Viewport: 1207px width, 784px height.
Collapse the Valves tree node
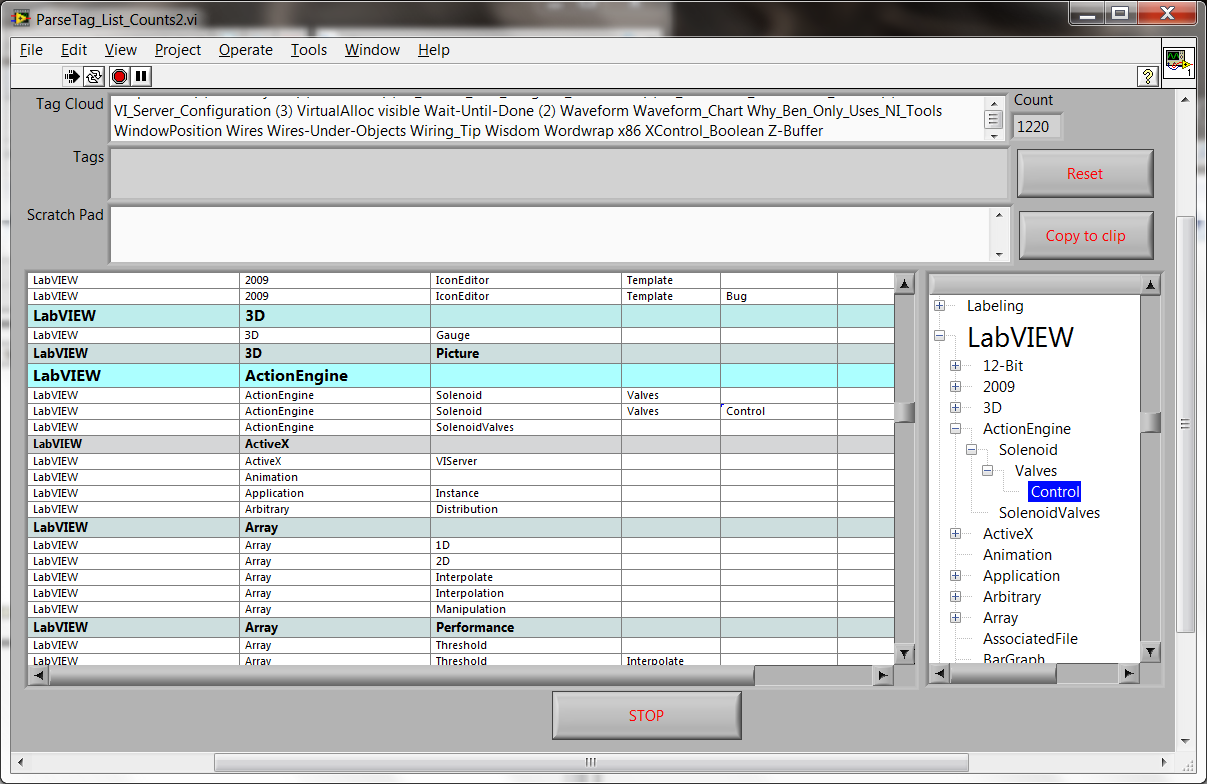987,471
